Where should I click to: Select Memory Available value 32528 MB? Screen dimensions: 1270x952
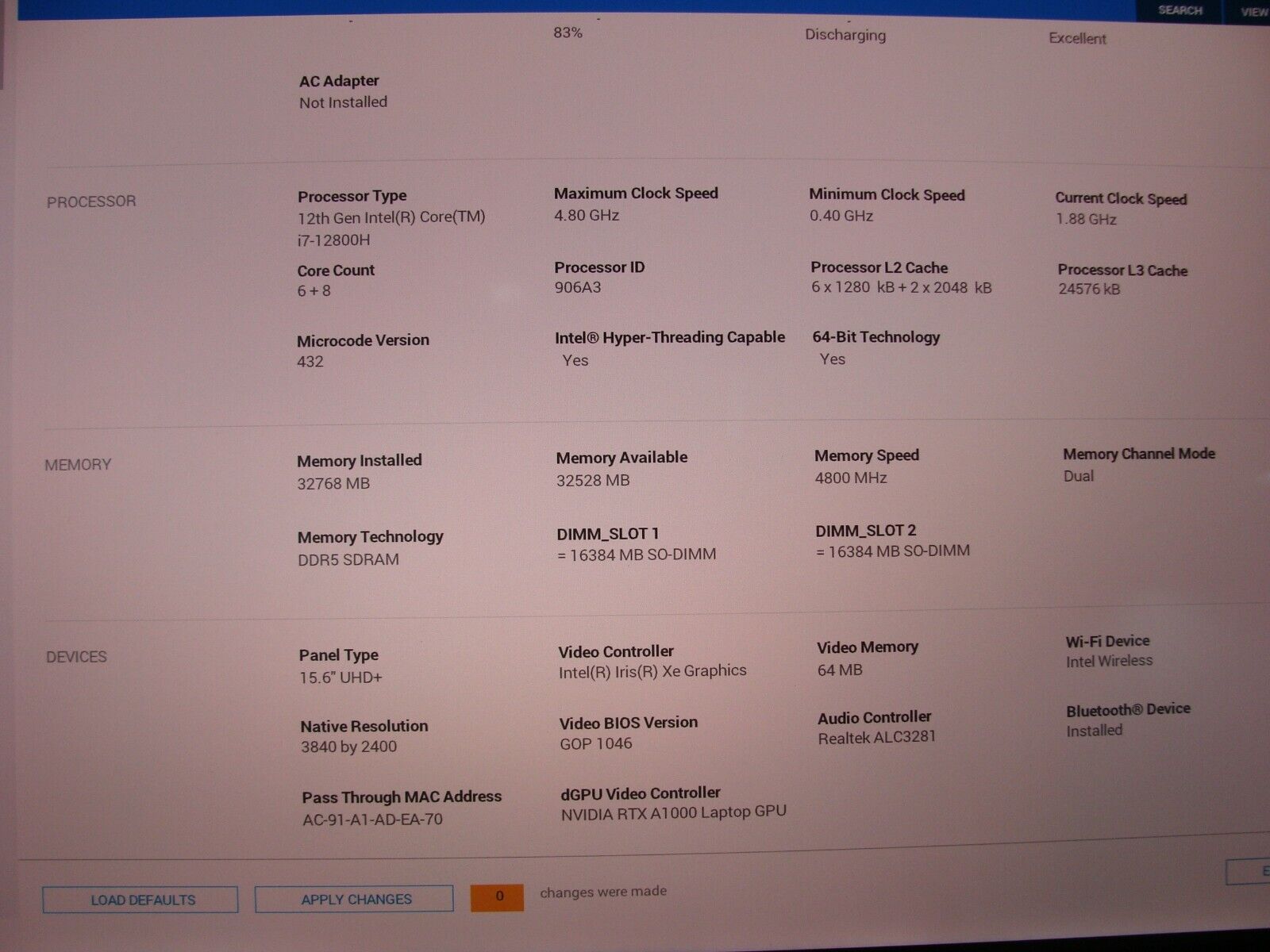pos(593,480)
